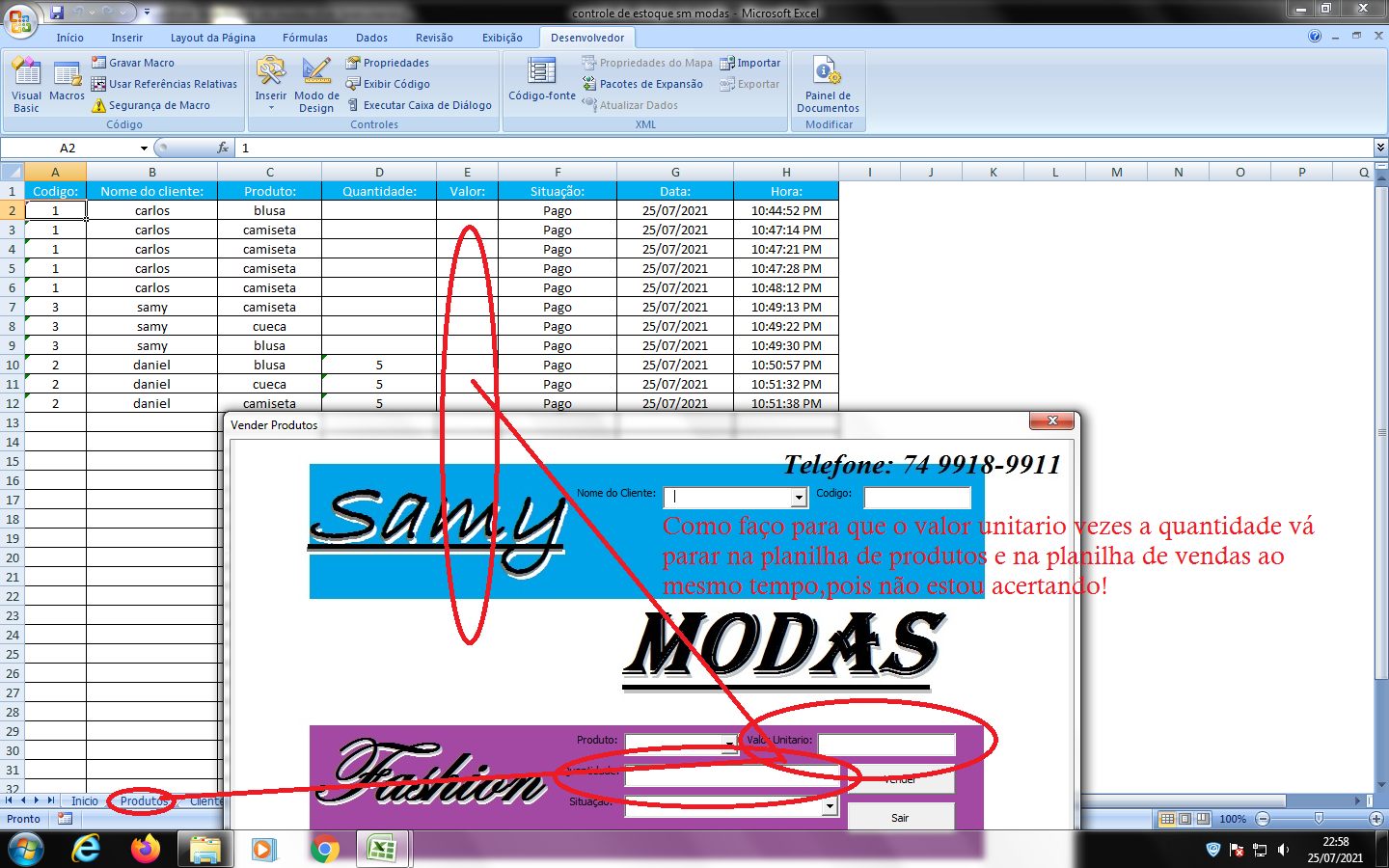This screenshot has width=1389, height=868.
Task: Launch Firefox from the taskbar
Action: 146,849
